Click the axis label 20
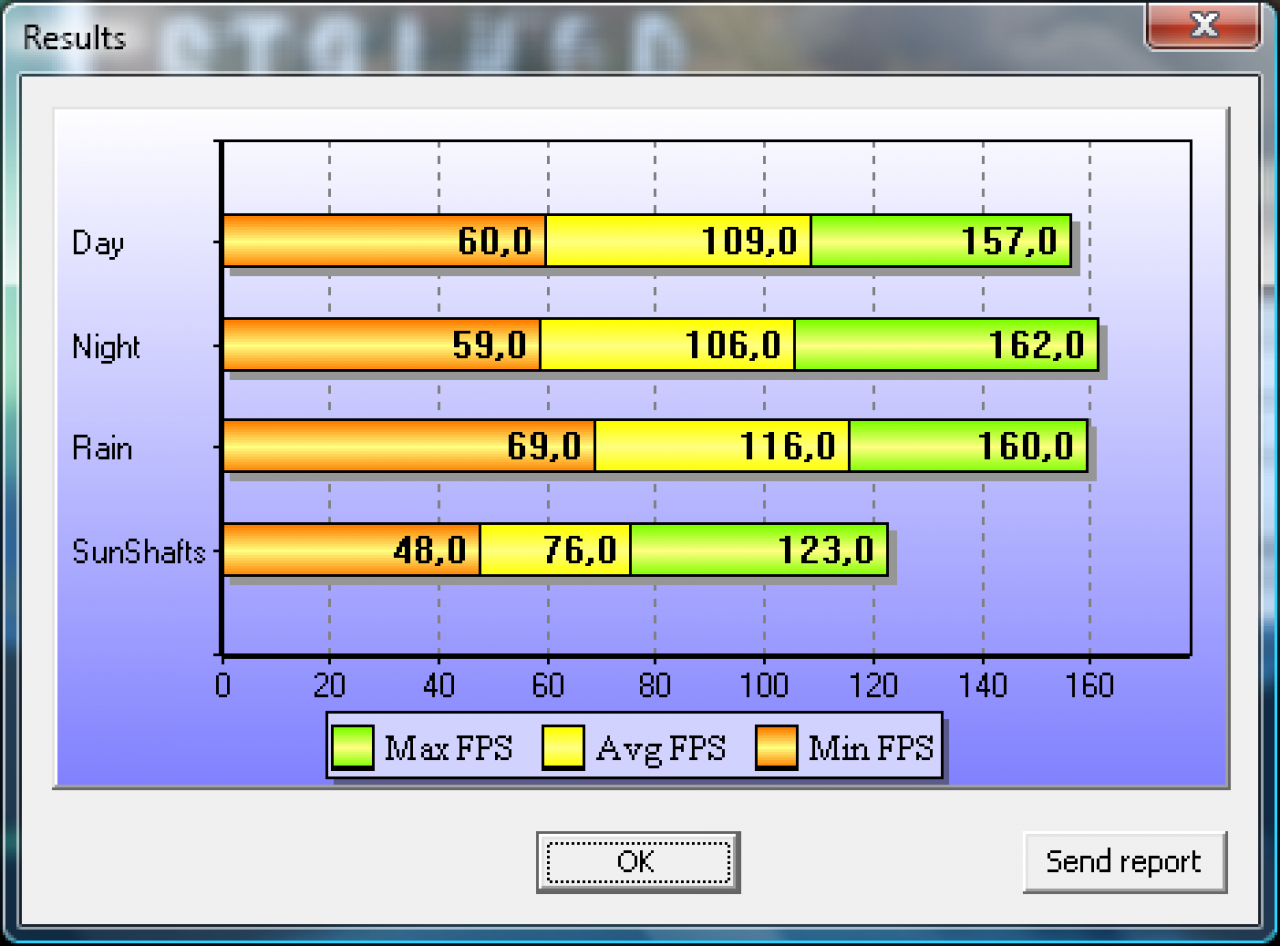The width and height of the screenshot is (1280, 946). point(329,686)
